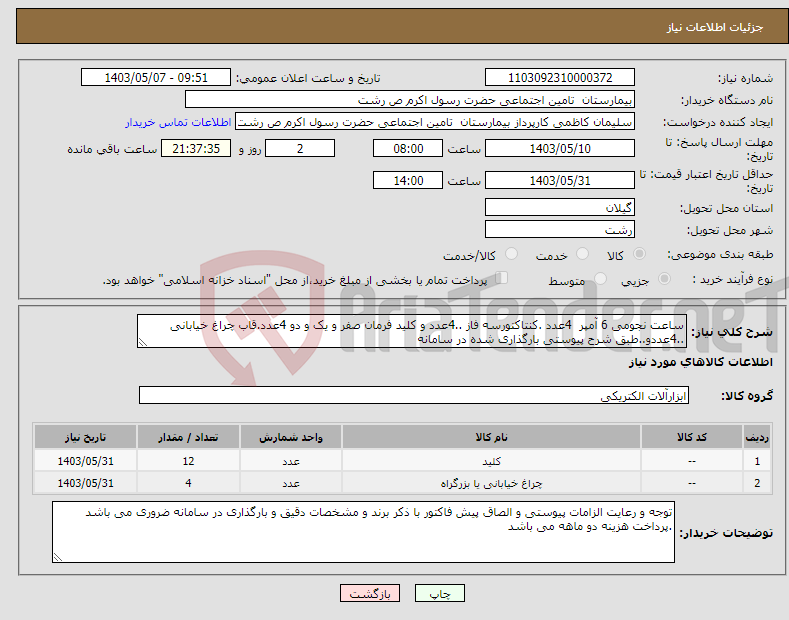Click the date cell in row 2

point(86,483)
